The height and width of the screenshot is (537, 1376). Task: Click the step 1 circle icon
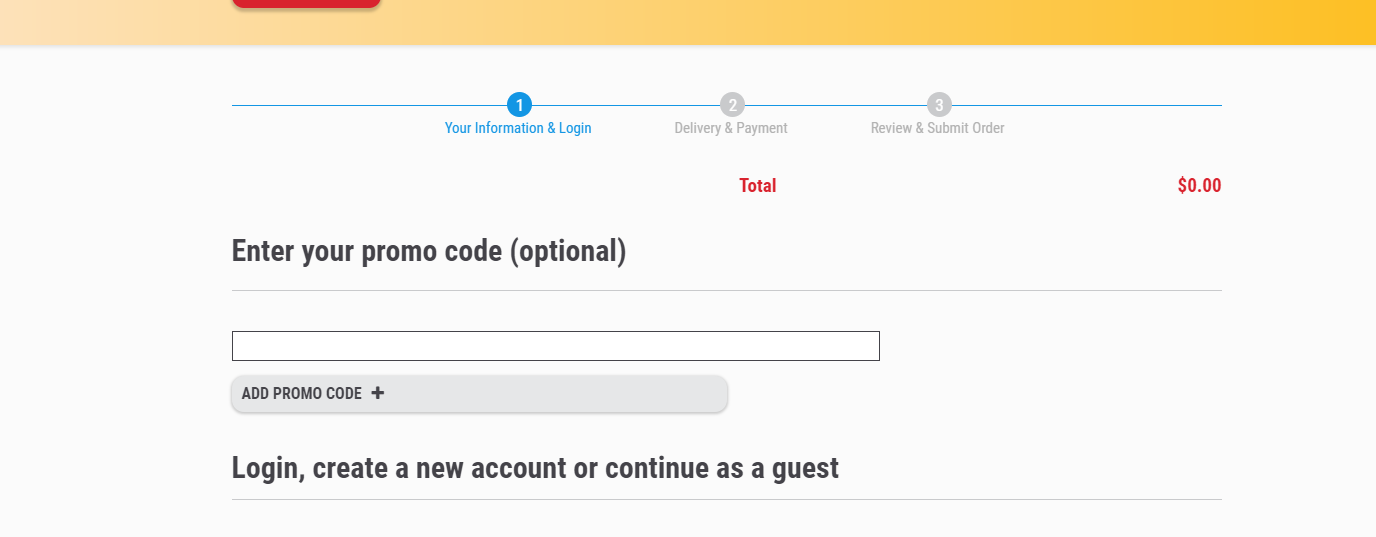pyautogui.click(x=519, y=105)
